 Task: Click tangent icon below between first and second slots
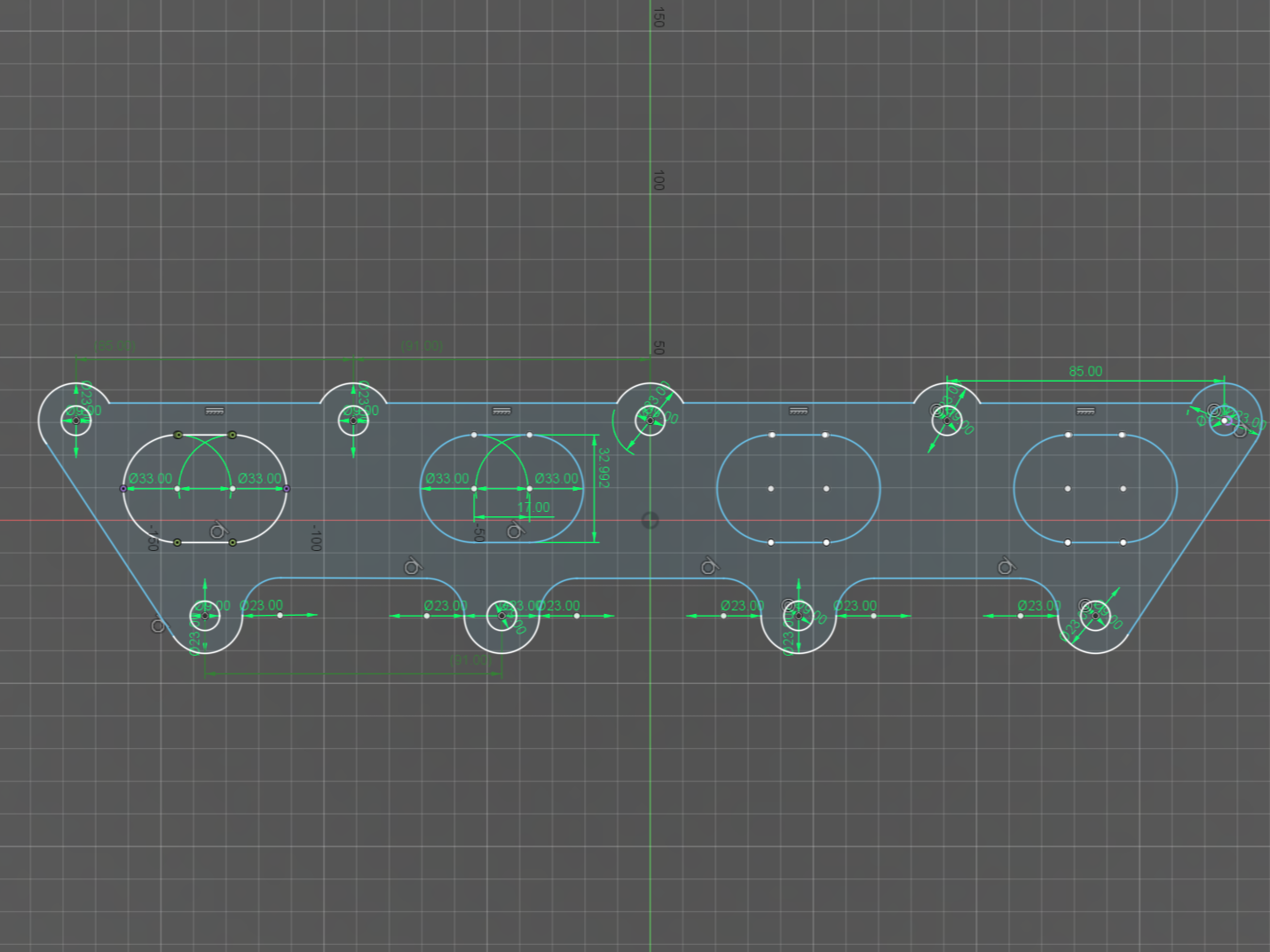tap(413, 566)
